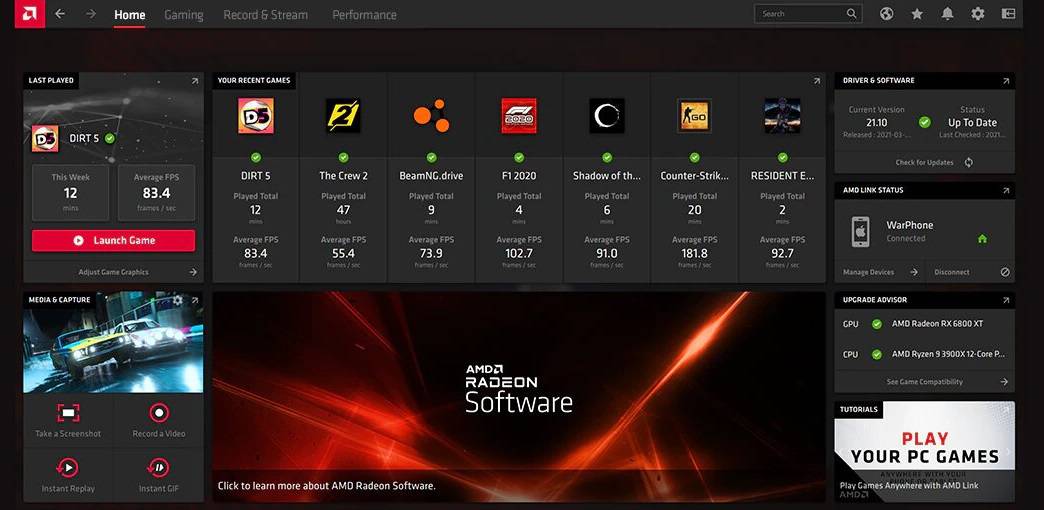The image size is (1044, 510).
Task: Start Instant Replay capture
Action: click(68, 467)
